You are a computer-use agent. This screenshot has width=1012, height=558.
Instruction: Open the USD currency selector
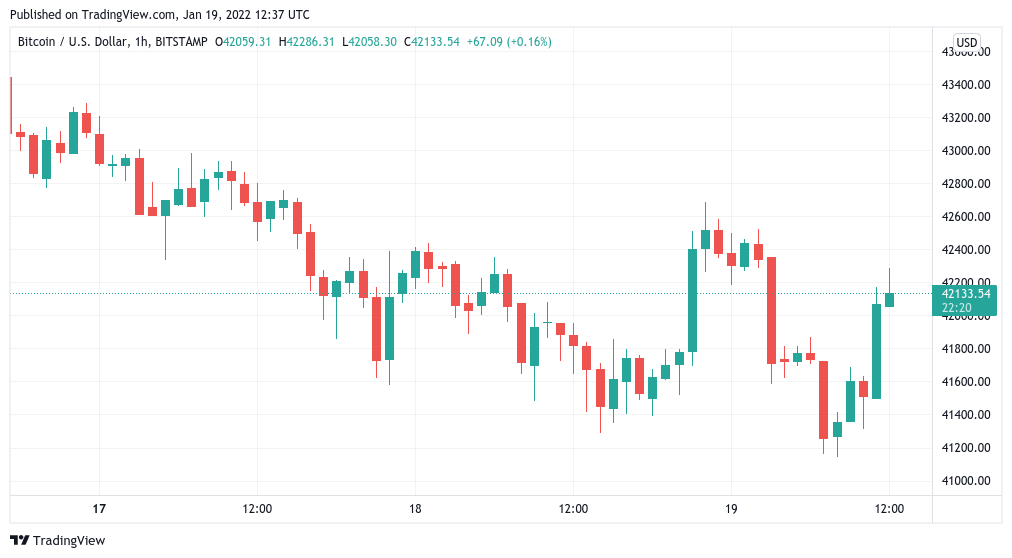point(966,43)
